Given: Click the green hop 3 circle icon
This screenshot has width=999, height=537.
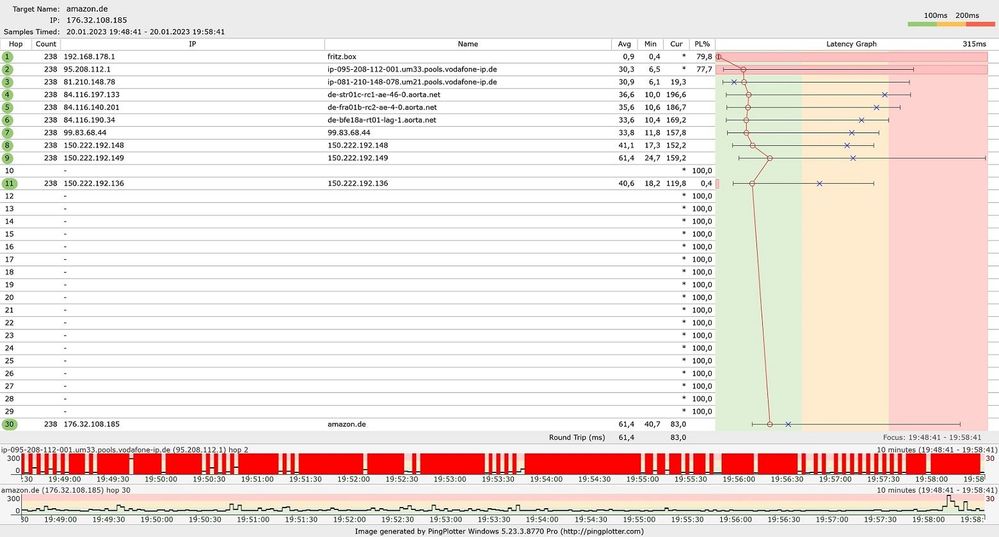Looking at the screenshot, I should coord(7,82).
